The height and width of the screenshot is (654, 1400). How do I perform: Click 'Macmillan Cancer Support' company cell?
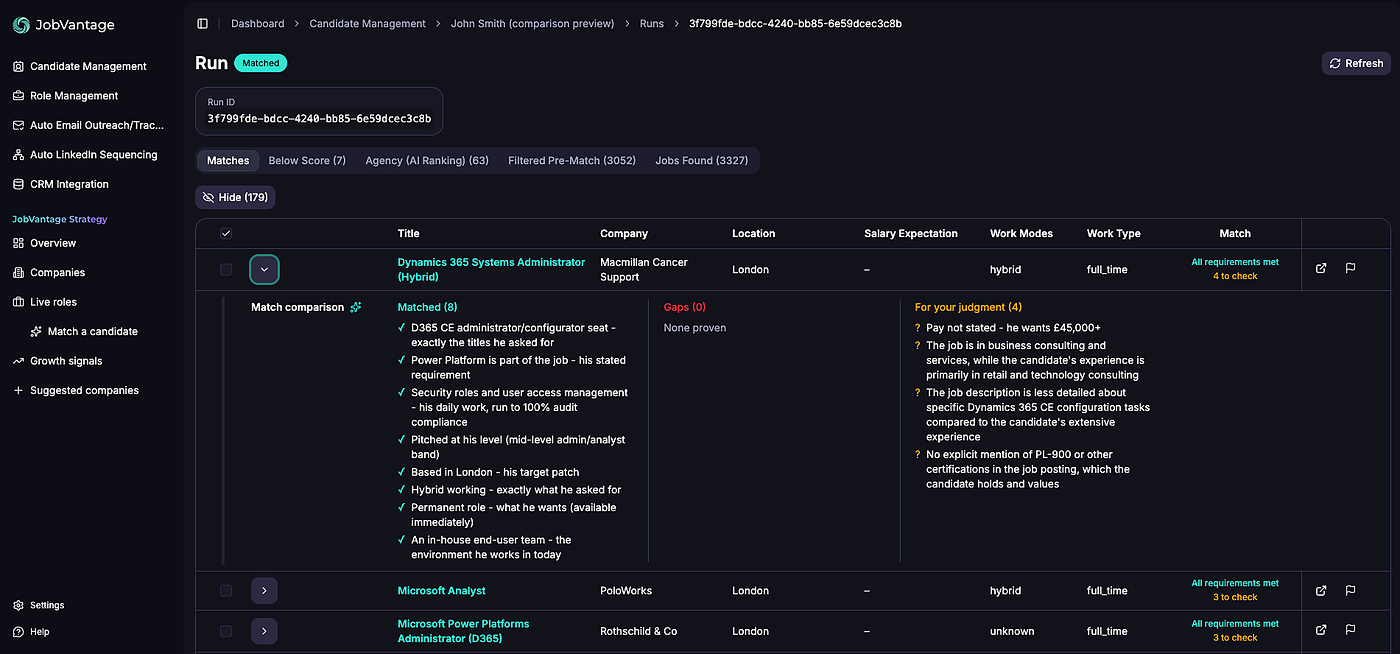click(644, 269)
